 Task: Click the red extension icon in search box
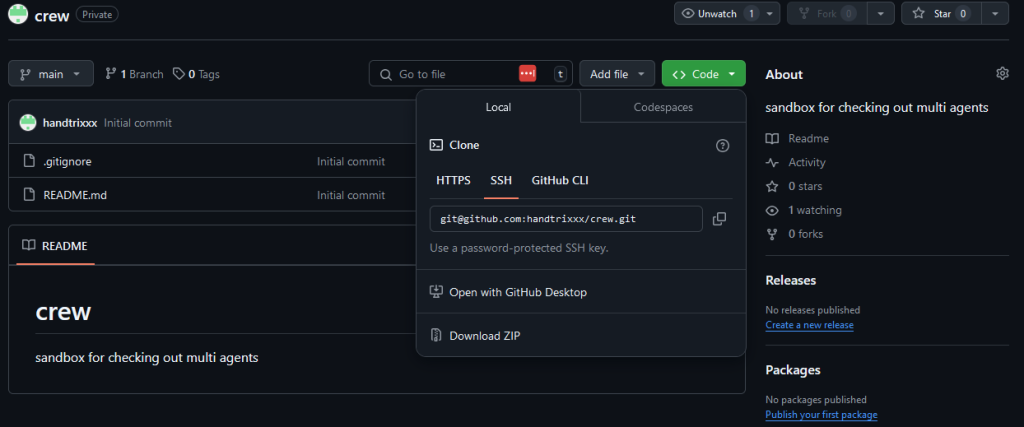pyautogui.click(x=527, y=74)
